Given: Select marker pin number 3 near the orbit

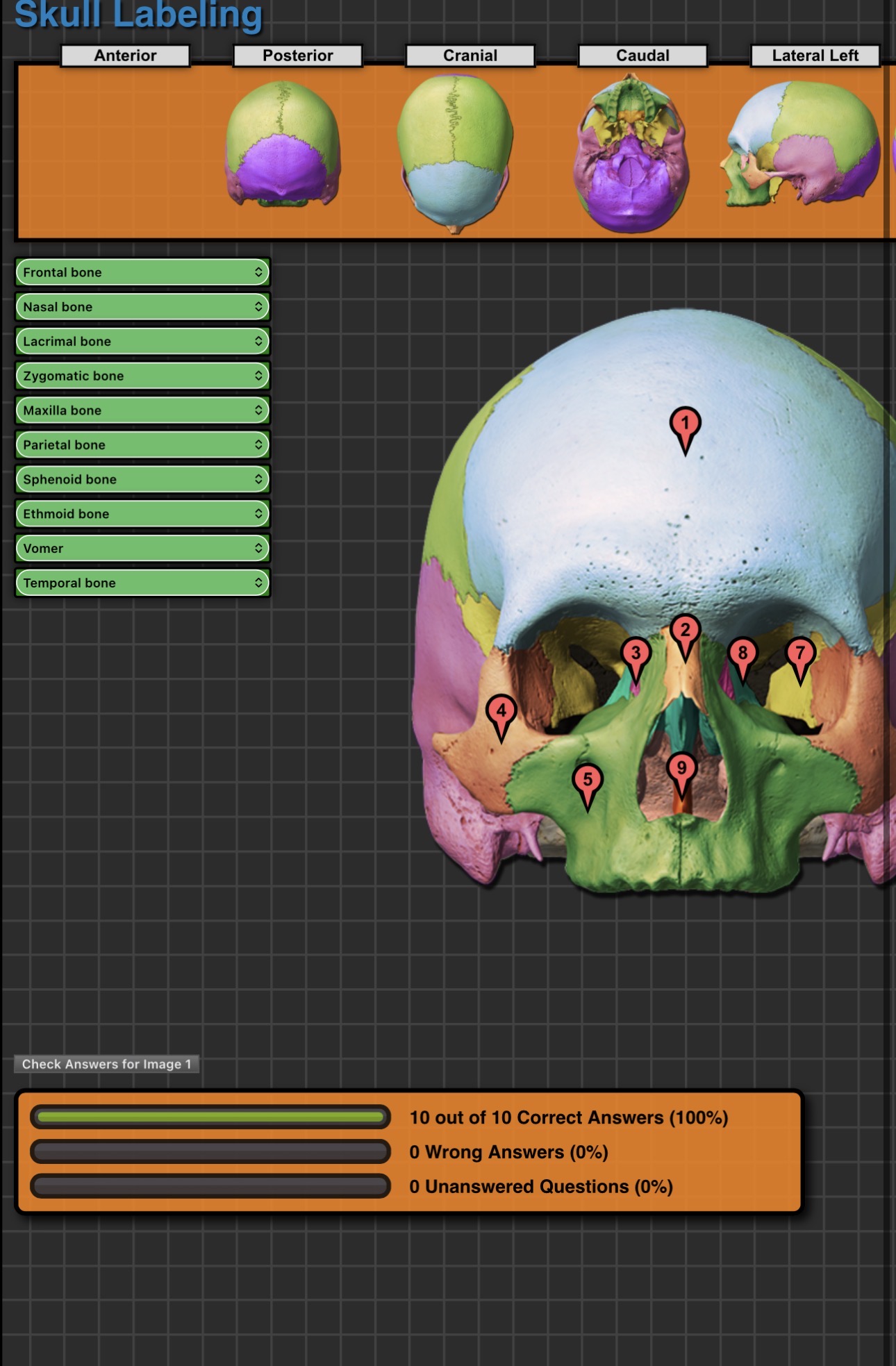Looking at the screenshot, I should click(636, 653).
